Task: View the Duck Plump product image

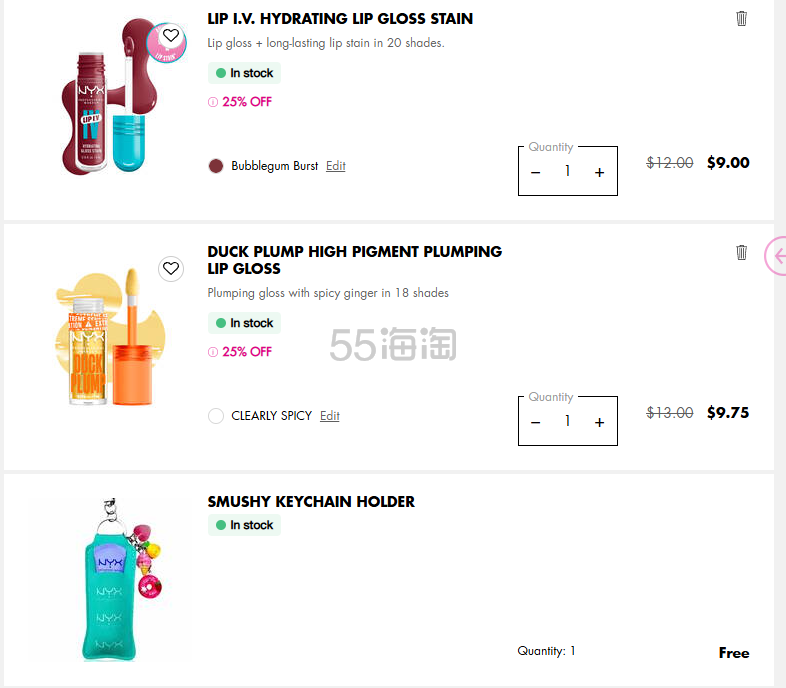Action: click(x=110, y=336)
